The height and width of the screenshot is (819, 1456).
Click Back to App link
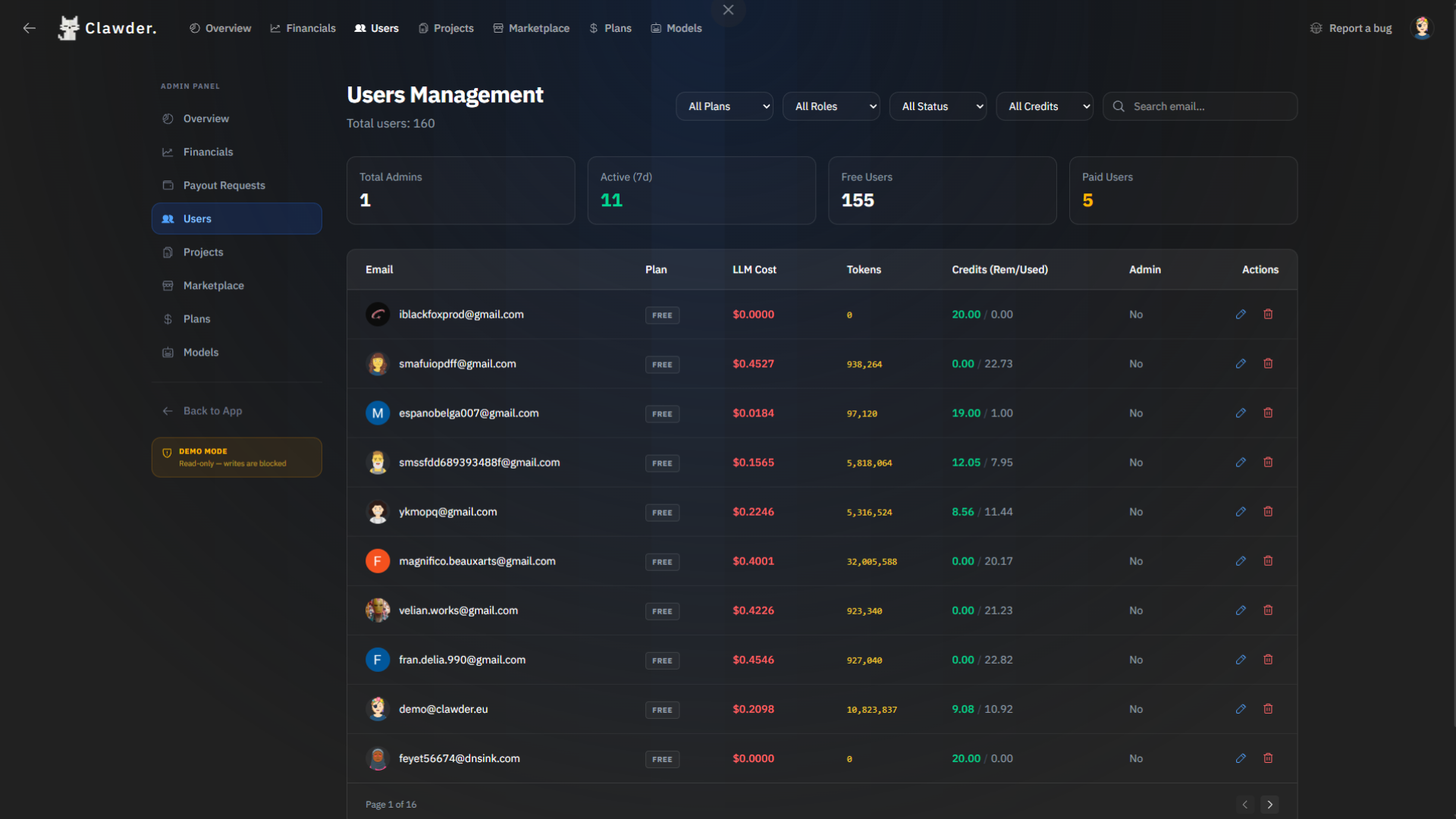[202, 410]
